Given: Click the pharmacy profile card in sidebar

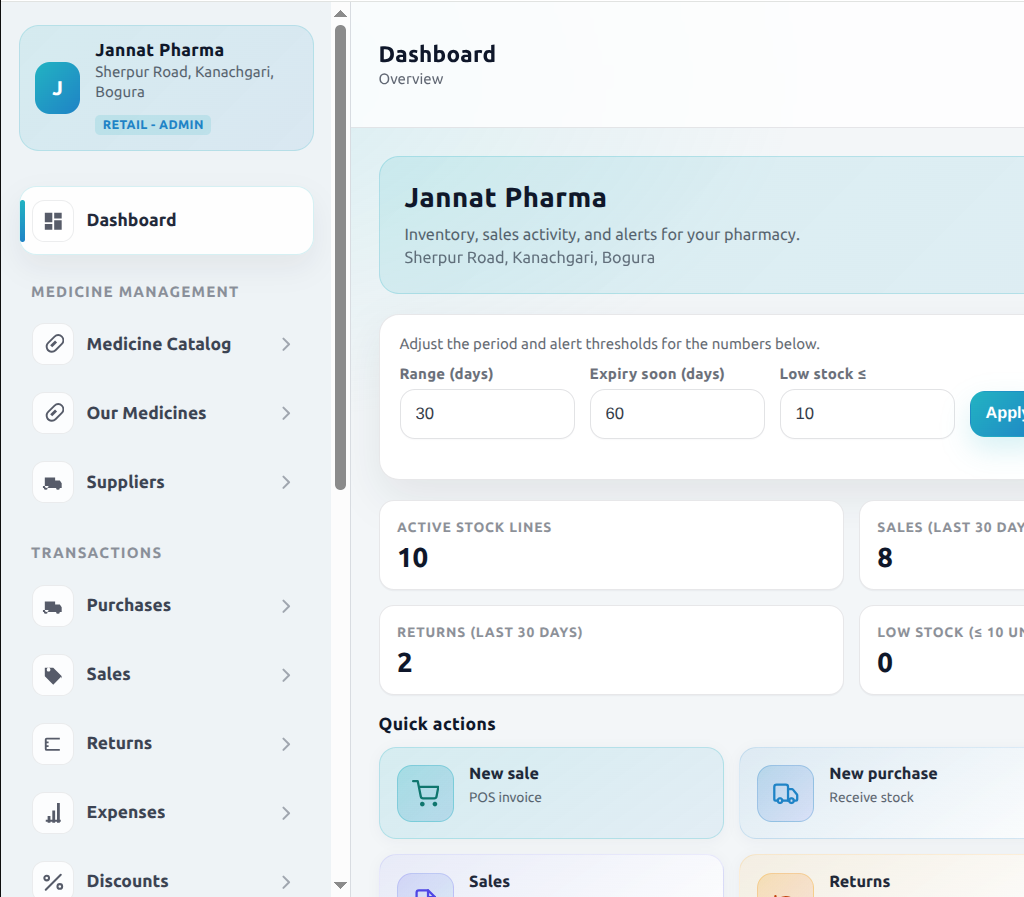Looking at the screenshot, I should (167, 88).
